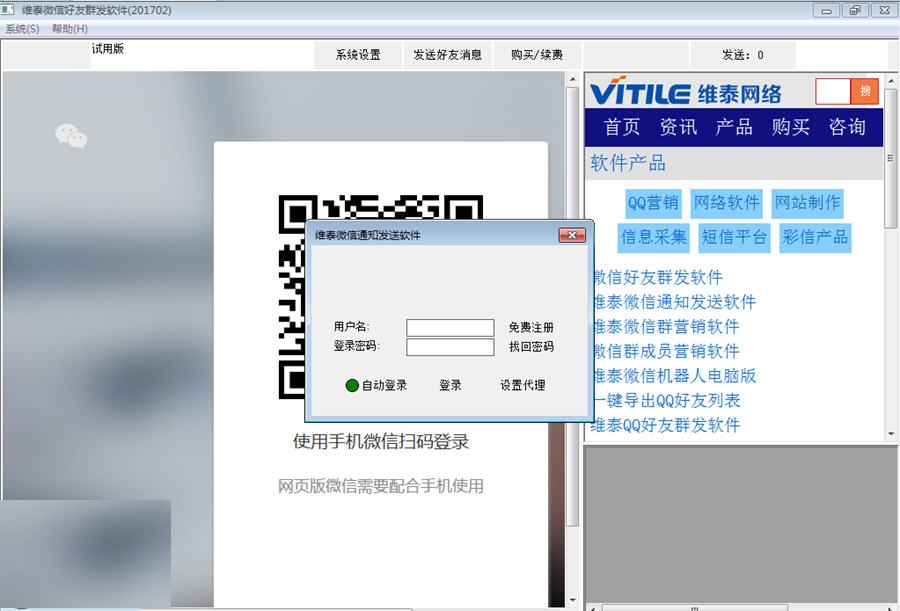Open the 资讯 nav item

pos(678,127)
